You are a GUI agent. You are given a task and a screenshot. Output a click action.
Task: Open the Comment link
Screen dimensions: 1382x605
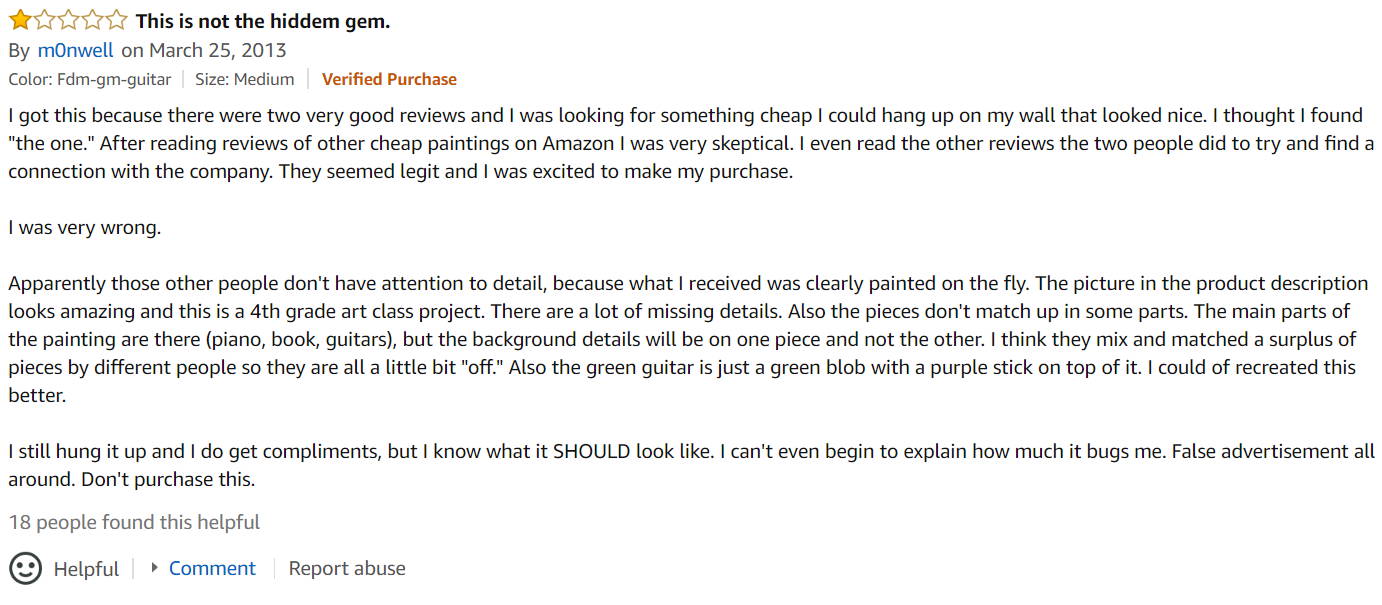(x=212, y=568)
